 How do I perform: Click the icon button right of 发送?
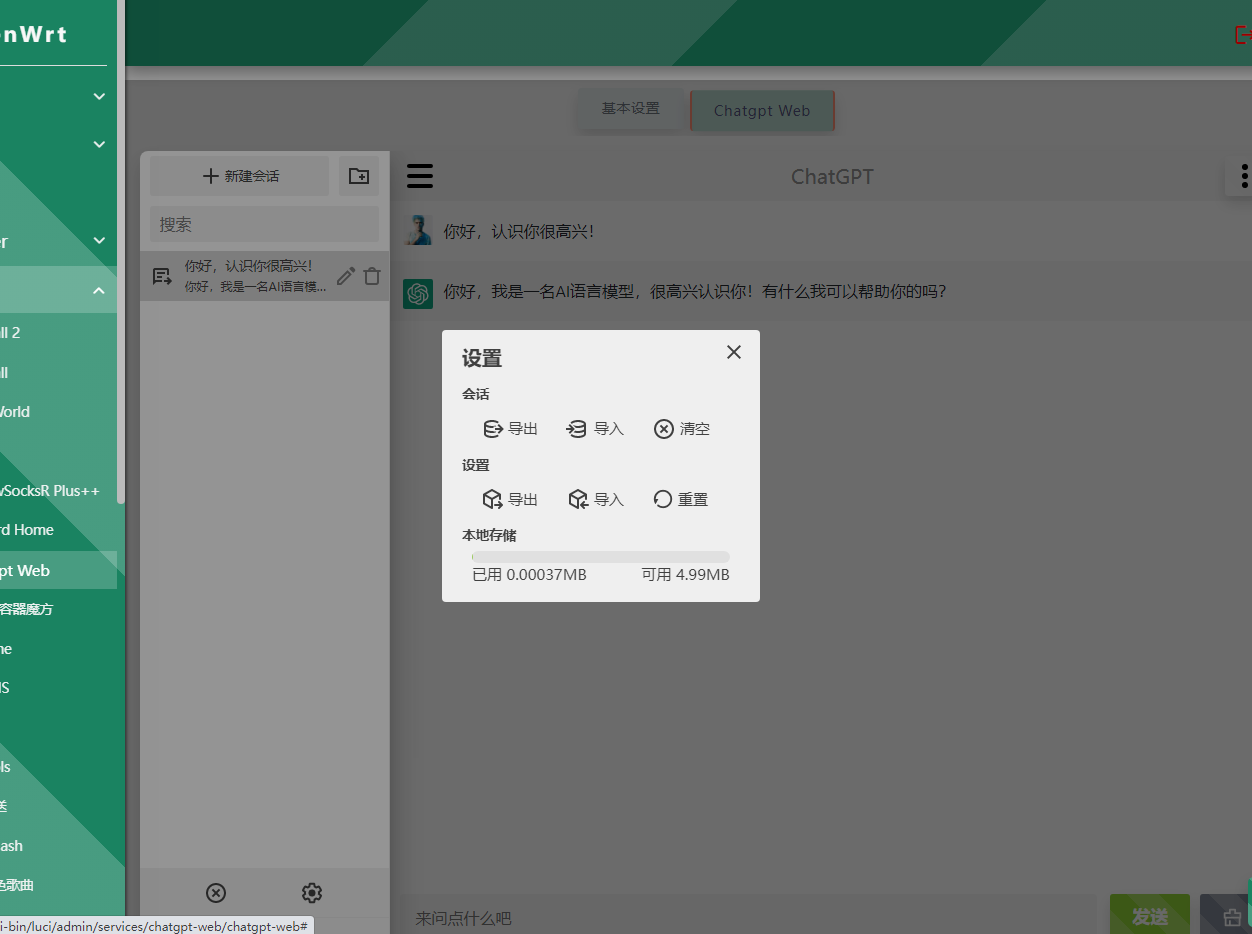[1230, 916]
